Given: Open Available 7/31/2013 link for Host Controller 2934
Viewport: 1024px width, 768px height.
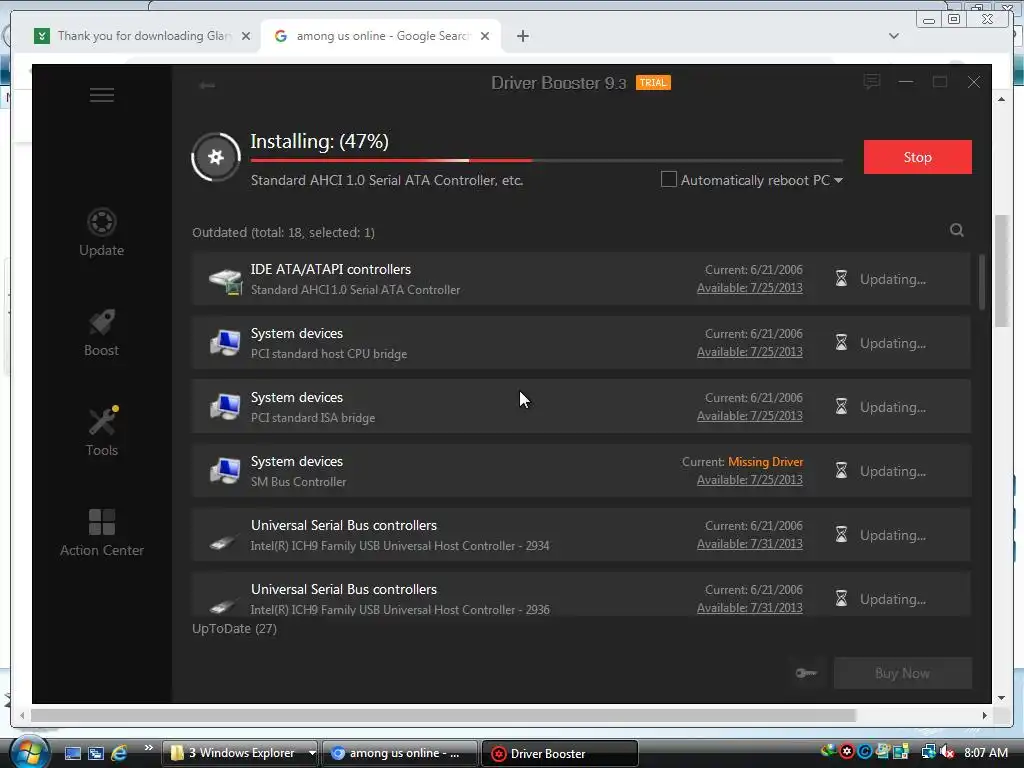Looking at the screenshot, I should (x=750, y=544).
